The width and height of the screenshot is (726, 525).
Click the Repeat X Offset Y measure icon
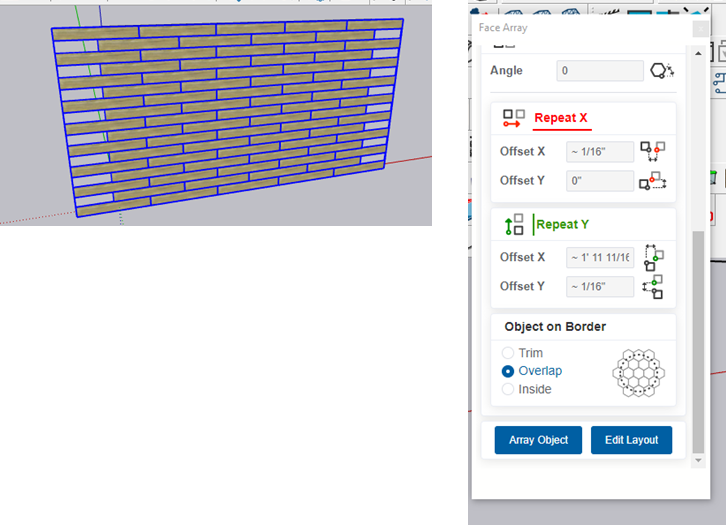[652, 181]
